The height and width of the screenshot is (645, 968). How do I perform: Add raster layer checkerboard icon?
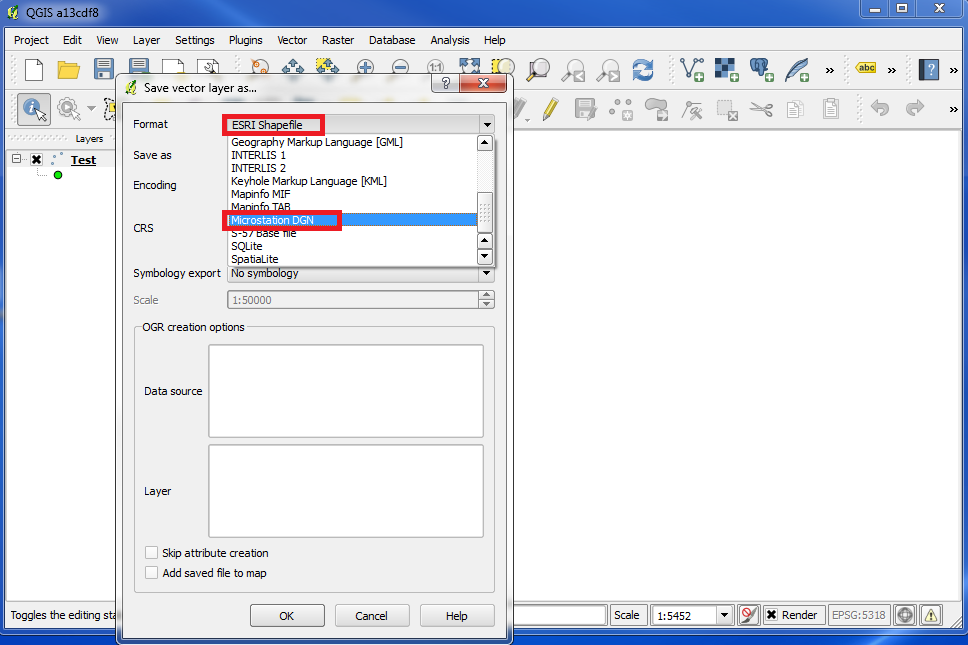point(727,70)
